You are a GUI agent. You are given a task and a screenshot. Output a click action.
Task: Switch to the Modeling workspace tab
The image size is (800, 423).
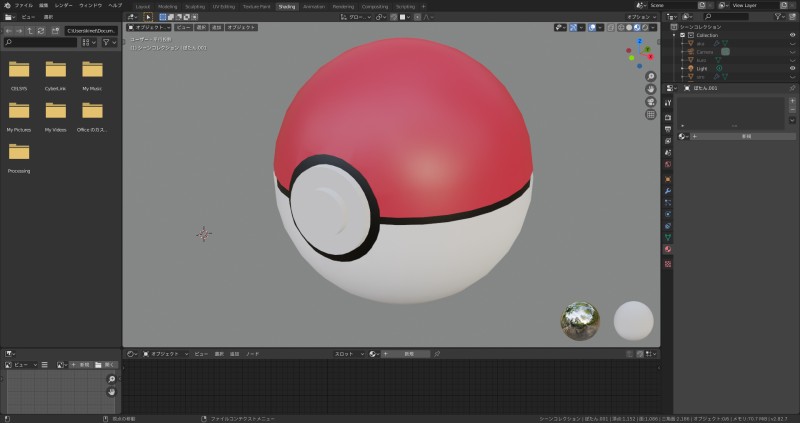pyautogui.click(x=167, y=6)
